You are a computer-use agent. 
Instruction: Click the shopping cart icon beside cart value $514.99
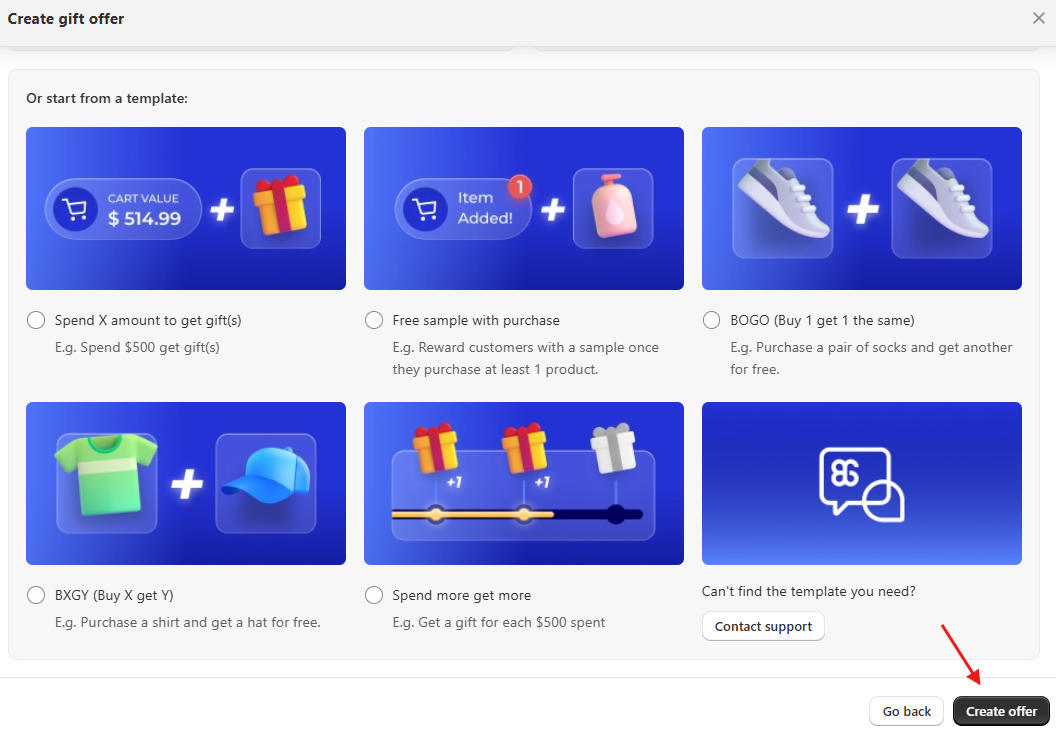coord(75,209)
